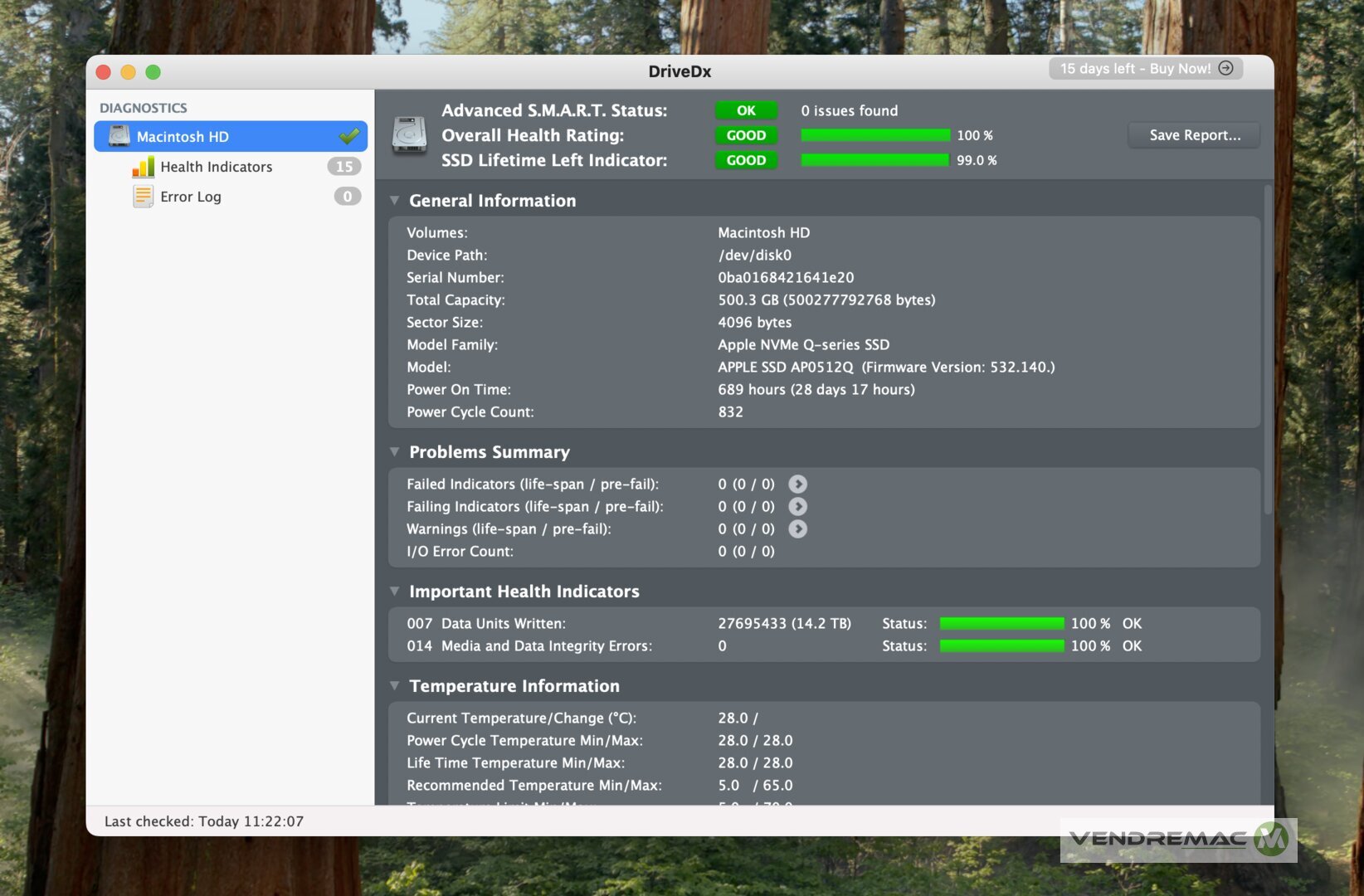1364x896 pixels.
Task: Open details arrow for Failed Indicators
Action: pyautogui.click(x=797, y=484)
